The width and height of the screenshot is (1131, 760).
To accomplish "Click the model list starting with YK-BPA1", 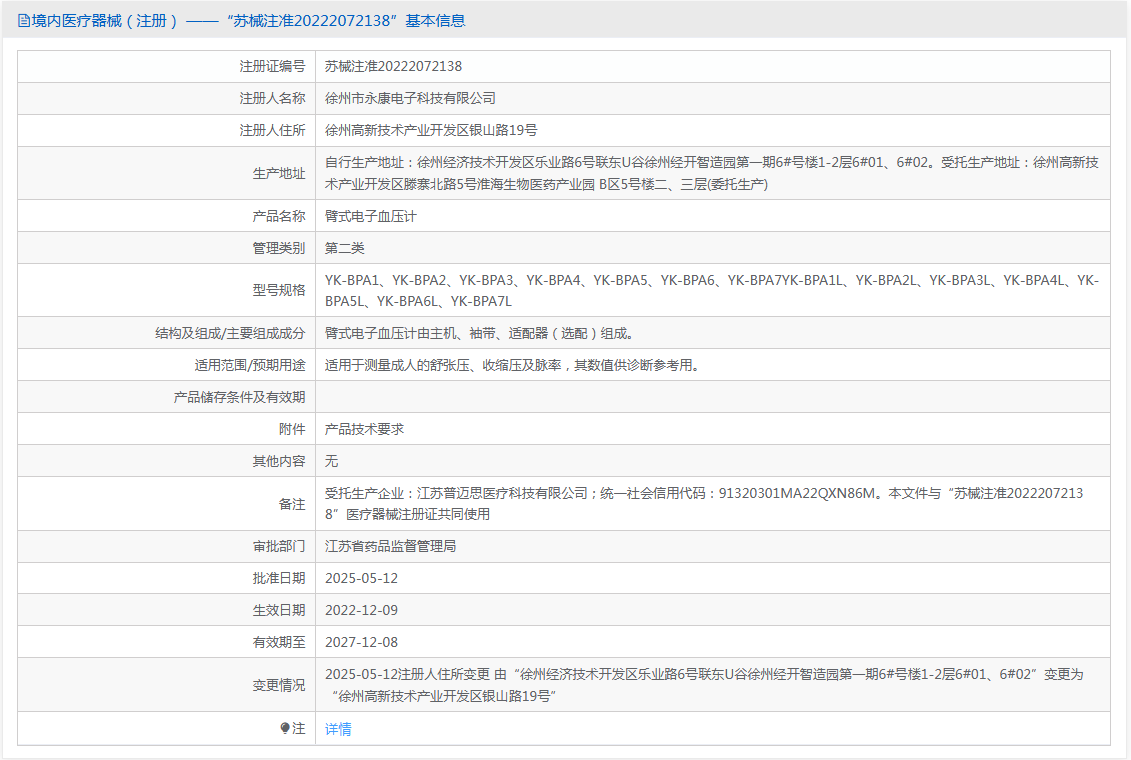I will 712,291.
